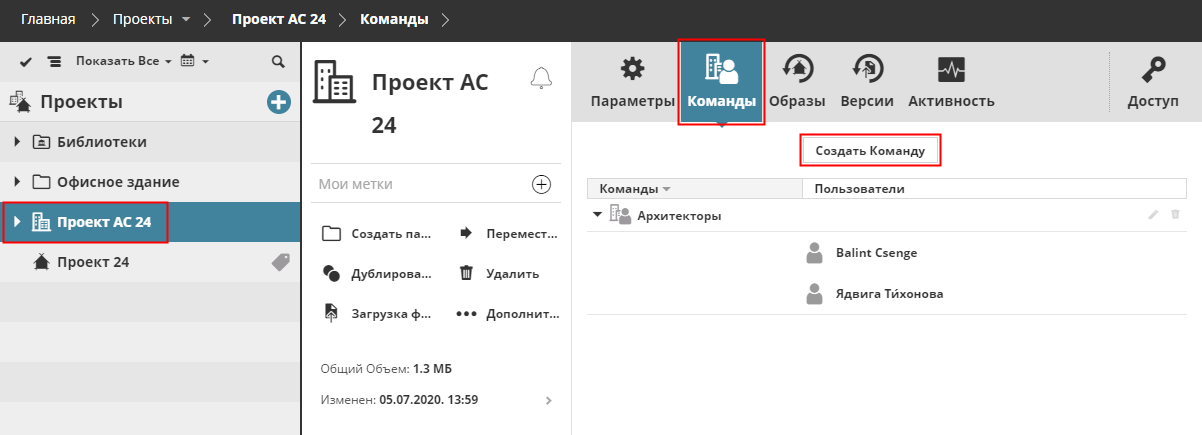Image resolution: width=1202 pixels, height=435 pixels.
Task: Click the Команды breadcrumb
Action: point(394,19)
